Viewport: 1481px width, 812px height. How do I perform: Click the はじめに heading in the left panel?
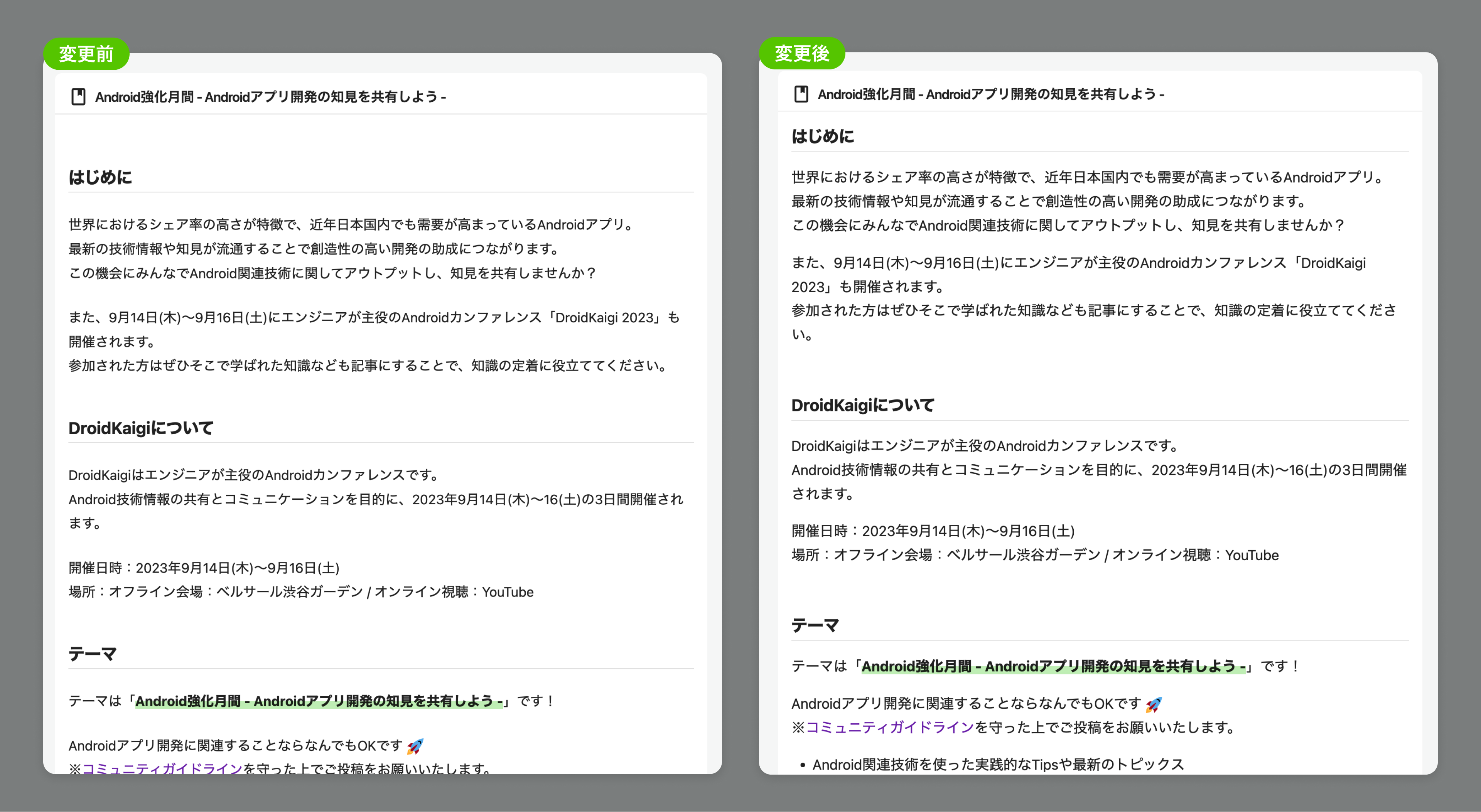point(101,177)
